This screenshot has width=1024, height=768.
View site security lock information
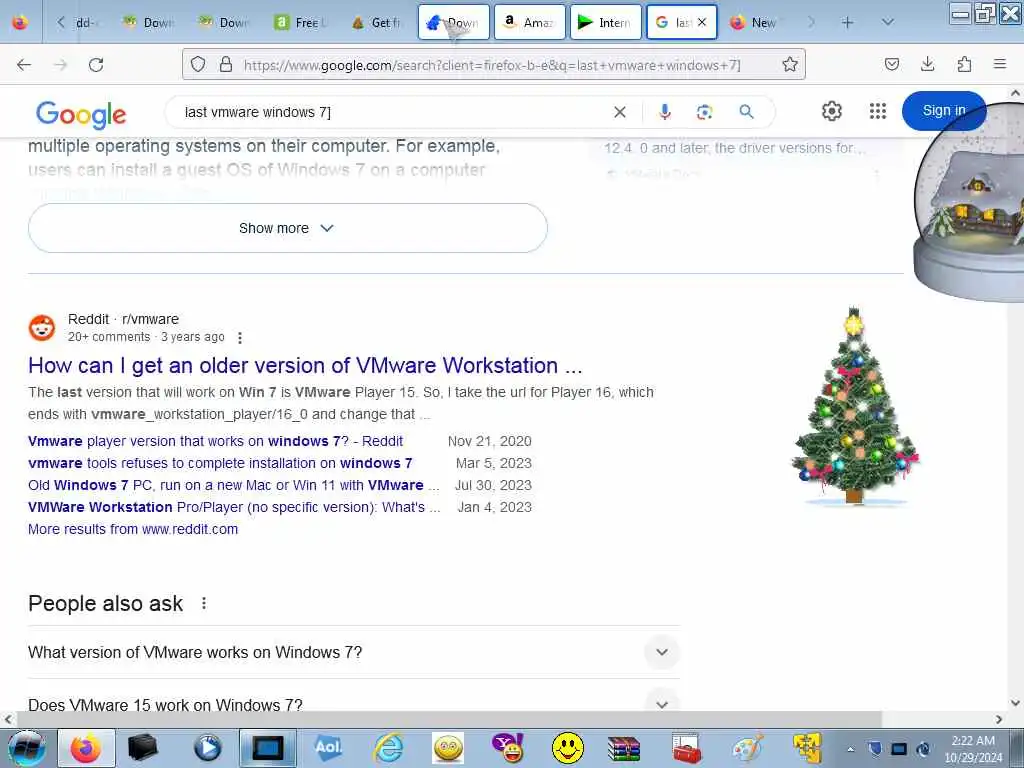coord(226,64)
